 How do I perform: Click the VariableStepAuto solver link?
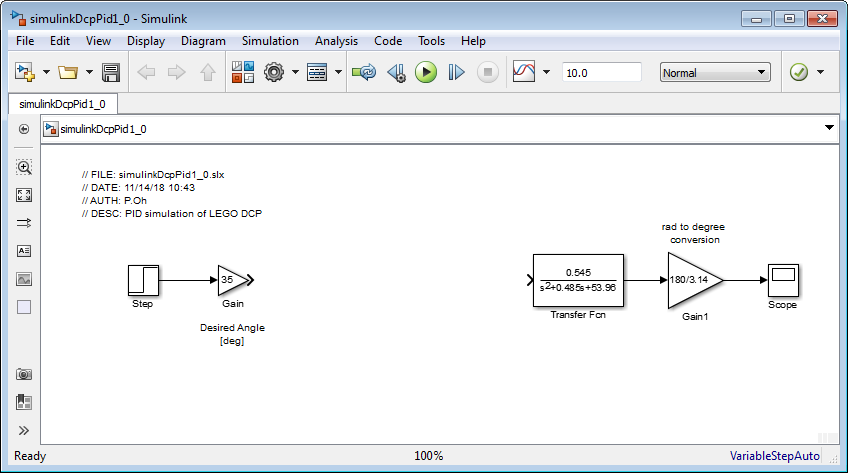[x=774, y=456]
